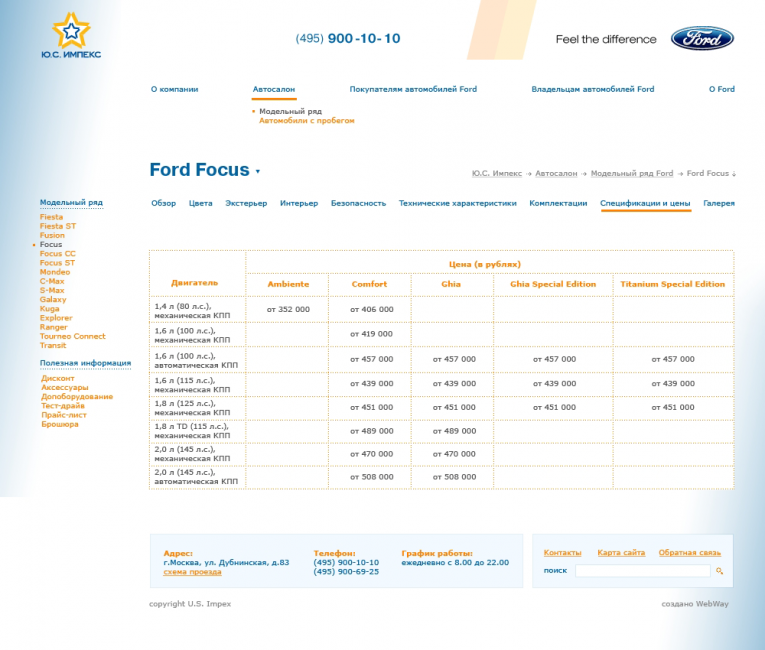Click the от 419 000 price cell
The image size is (765, 650).
pyautogui.click(x=371, y=334)
